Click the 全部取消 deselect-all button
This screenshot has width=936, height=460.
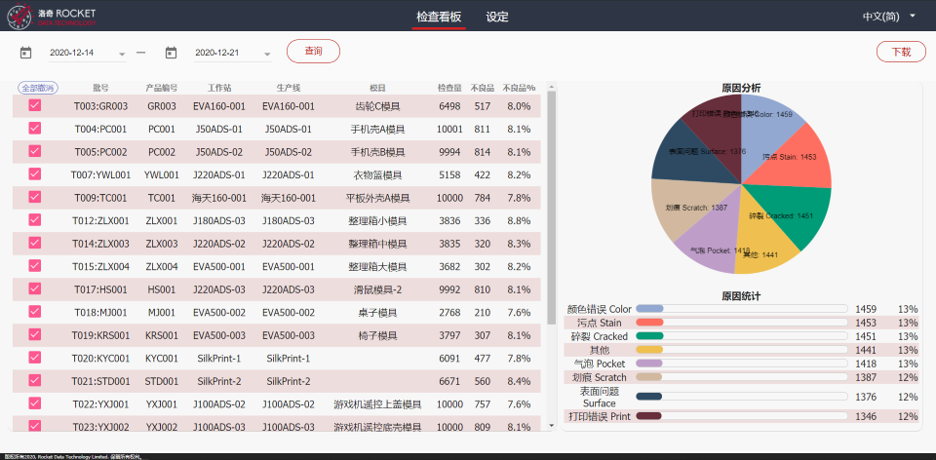tap(38, 88)
